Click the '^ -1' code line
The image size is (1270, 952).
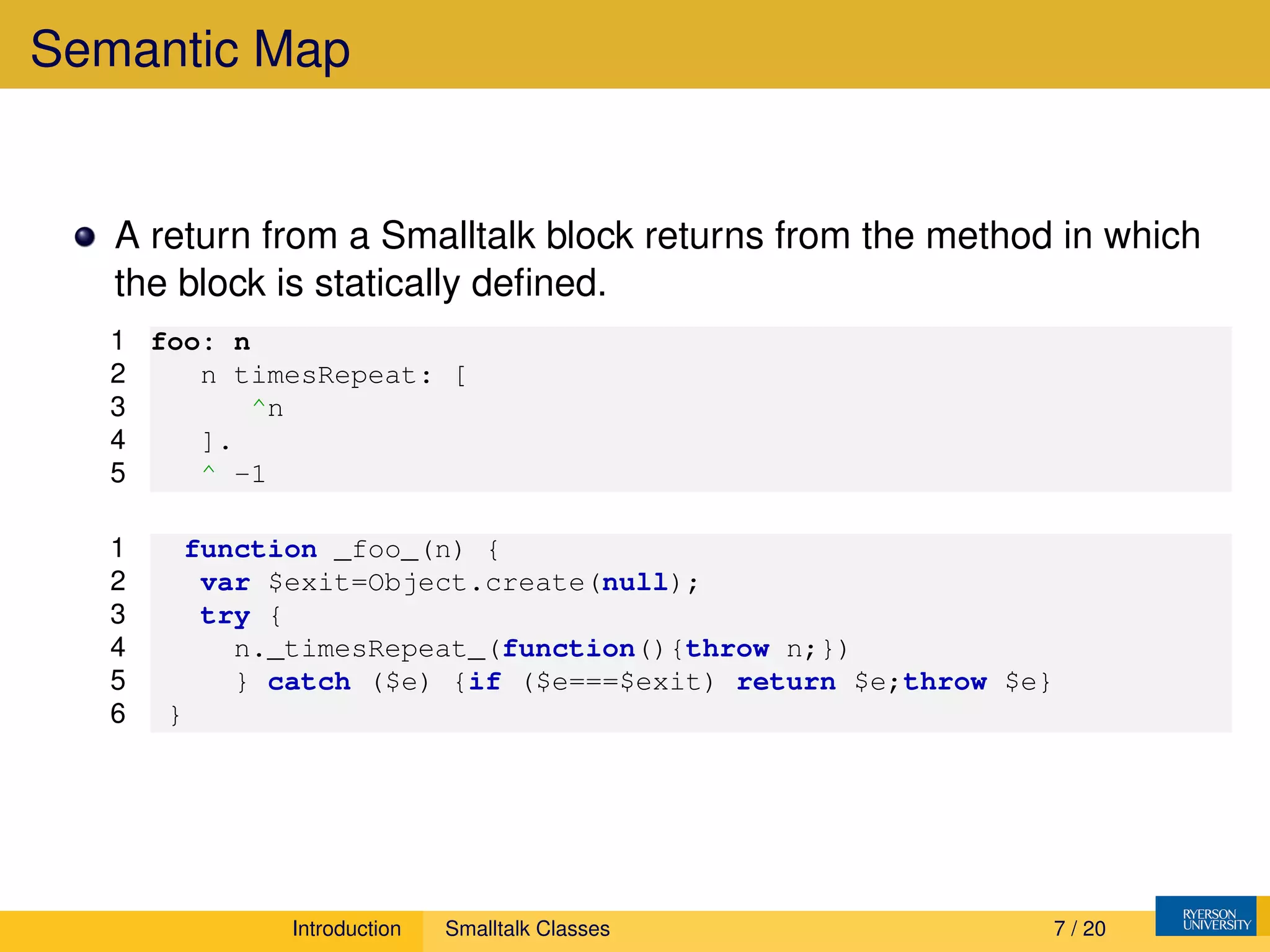234,474
